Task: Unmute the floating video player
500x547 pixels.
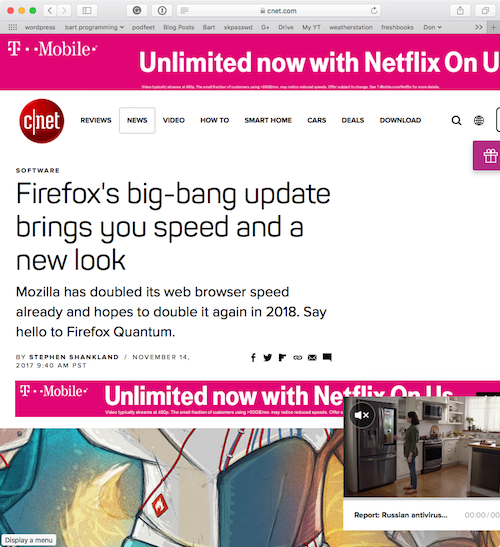Action: (x=362, y=415)
